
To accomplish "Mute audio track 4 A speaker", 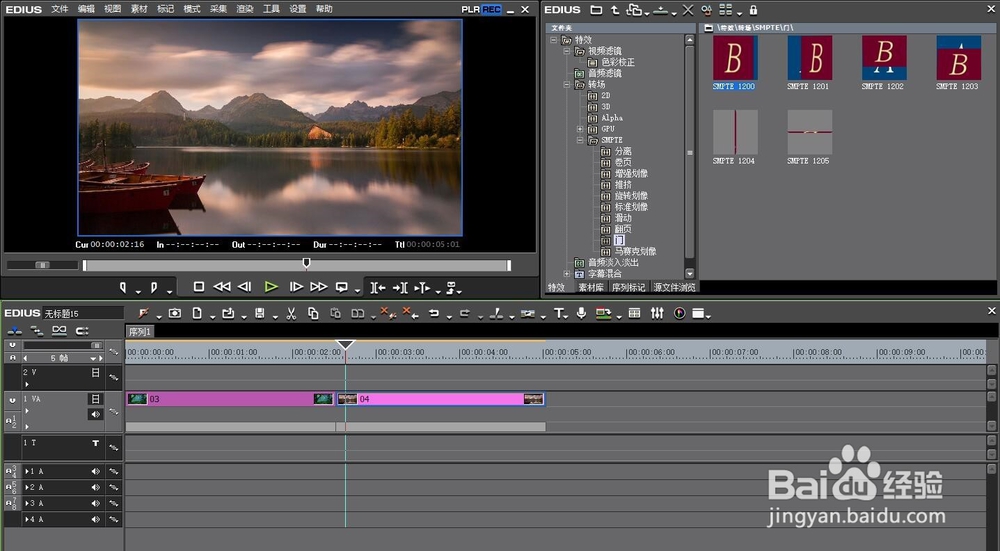I will point(96,519).
